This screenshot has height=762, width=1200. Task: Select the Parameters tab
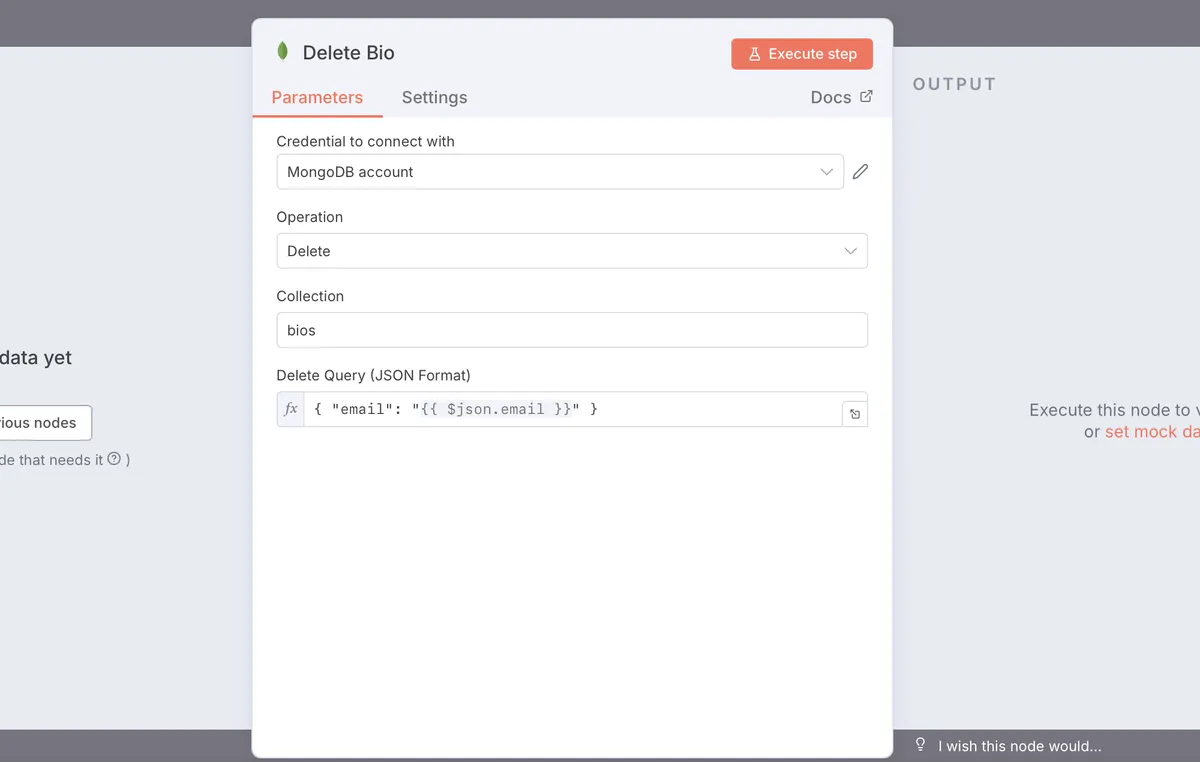click(317, 97)
